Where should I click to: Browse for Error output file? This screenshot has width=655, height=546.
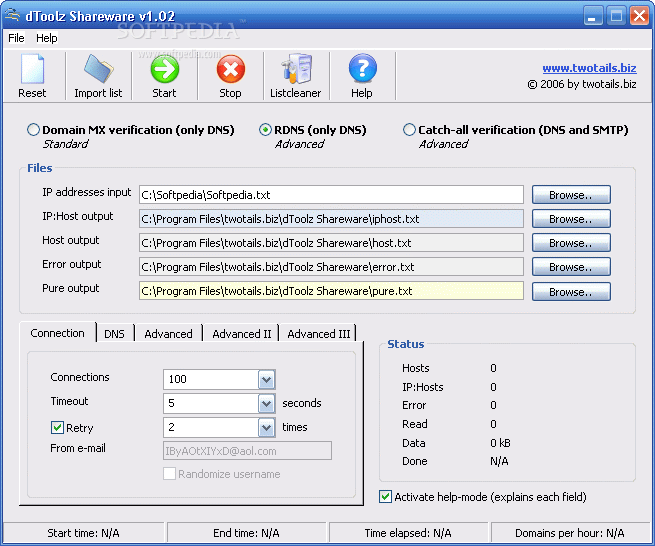[571, 267]
